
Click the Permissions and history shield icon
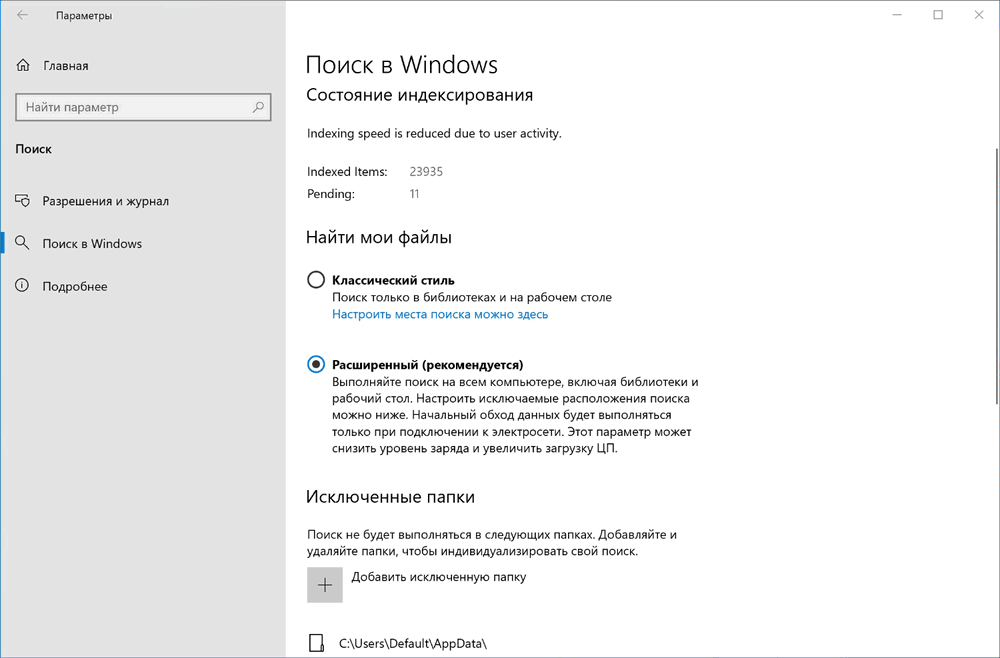(x=22, y=201)
